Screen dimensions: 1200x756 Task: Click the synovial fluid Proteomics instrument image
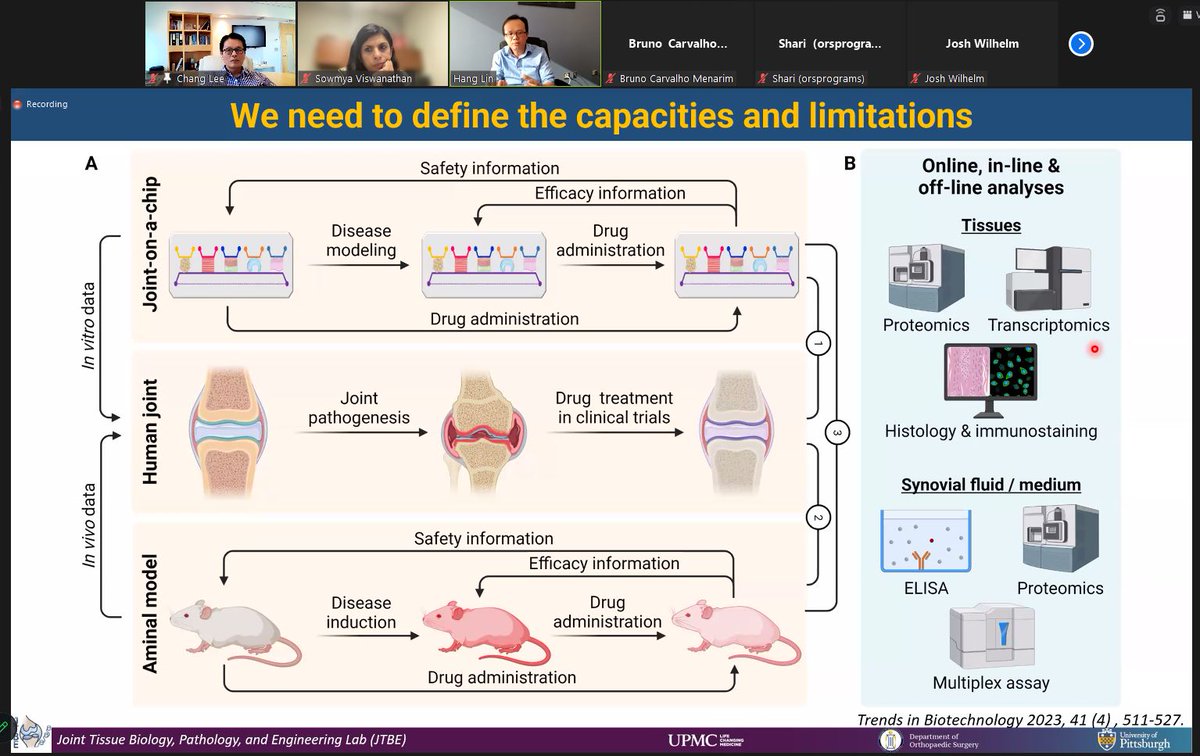tap(1059, 538)
